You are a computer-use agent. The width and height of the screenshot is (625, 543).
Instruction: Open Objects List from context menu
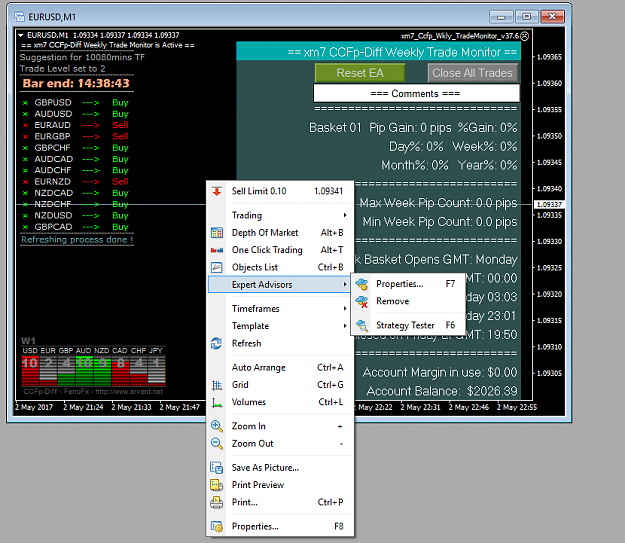(x=280, y=267)
